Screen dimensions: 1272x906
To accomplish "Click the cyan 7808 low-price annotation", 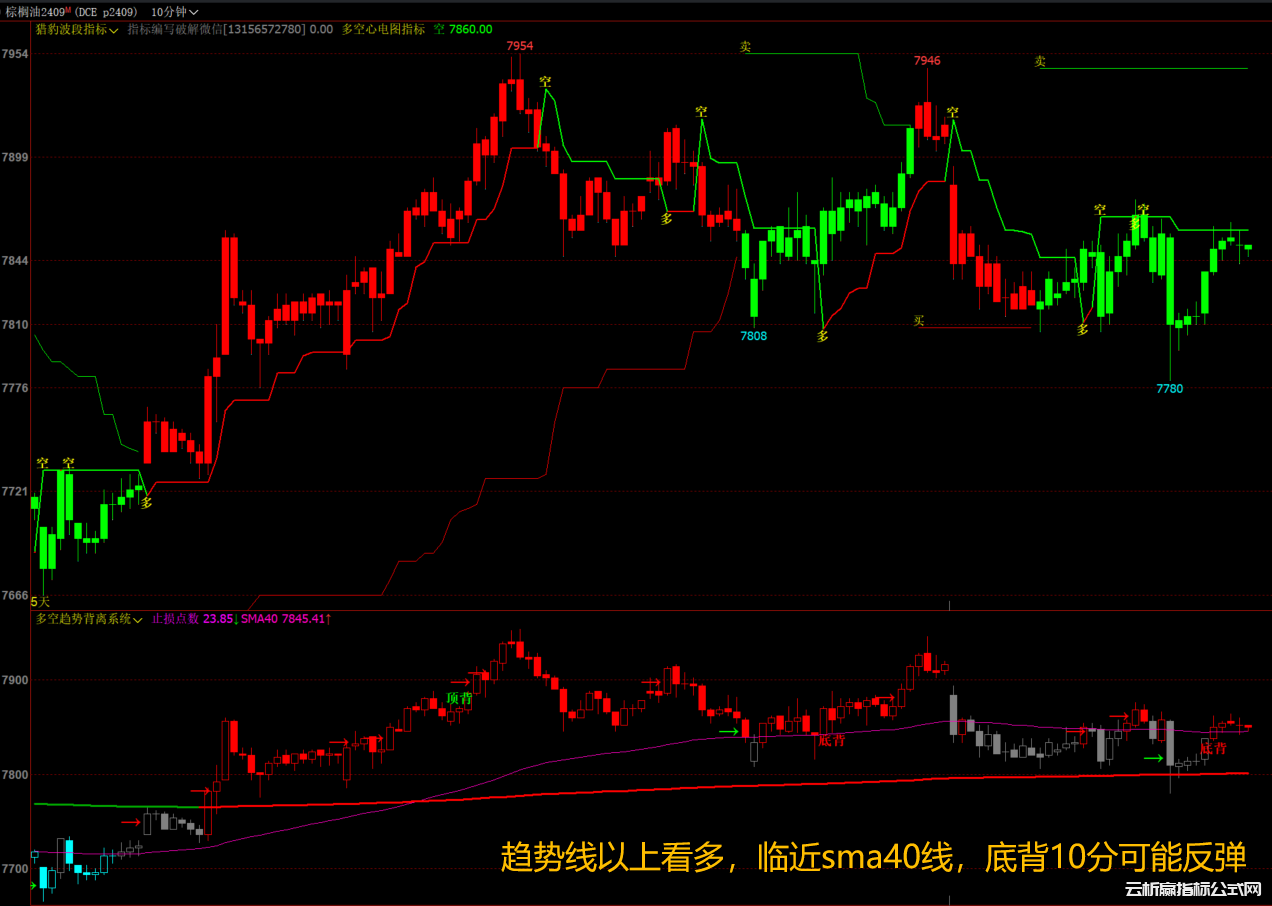I will [x=753, y=336].
